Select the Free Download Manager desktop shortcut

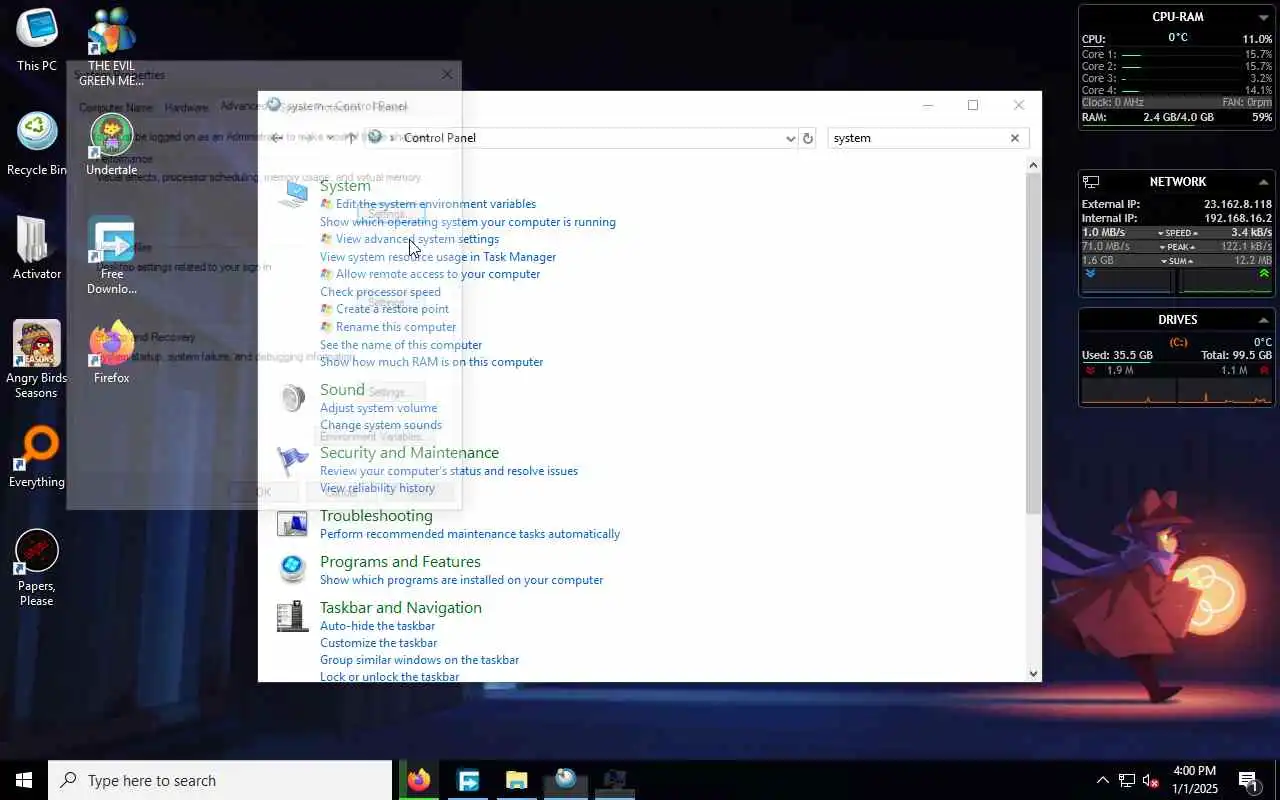pos(112,255)
